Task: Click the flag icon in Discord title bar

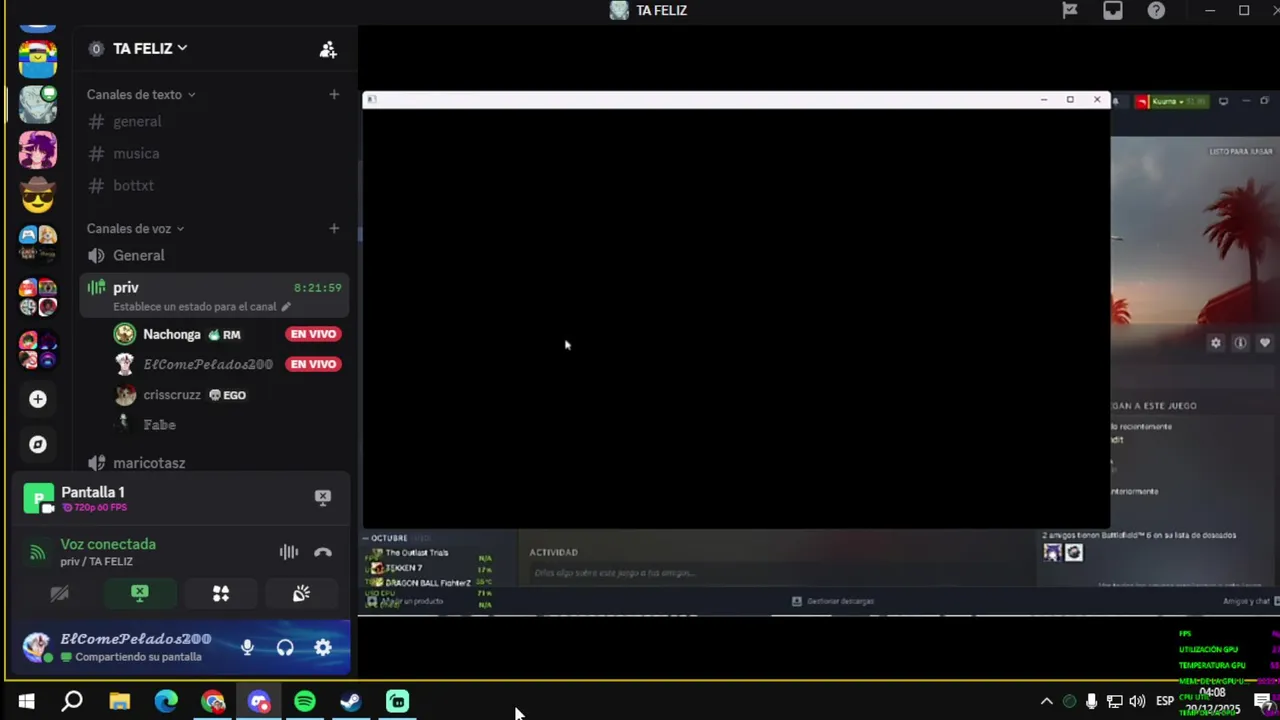Action: coord(1070,11)
